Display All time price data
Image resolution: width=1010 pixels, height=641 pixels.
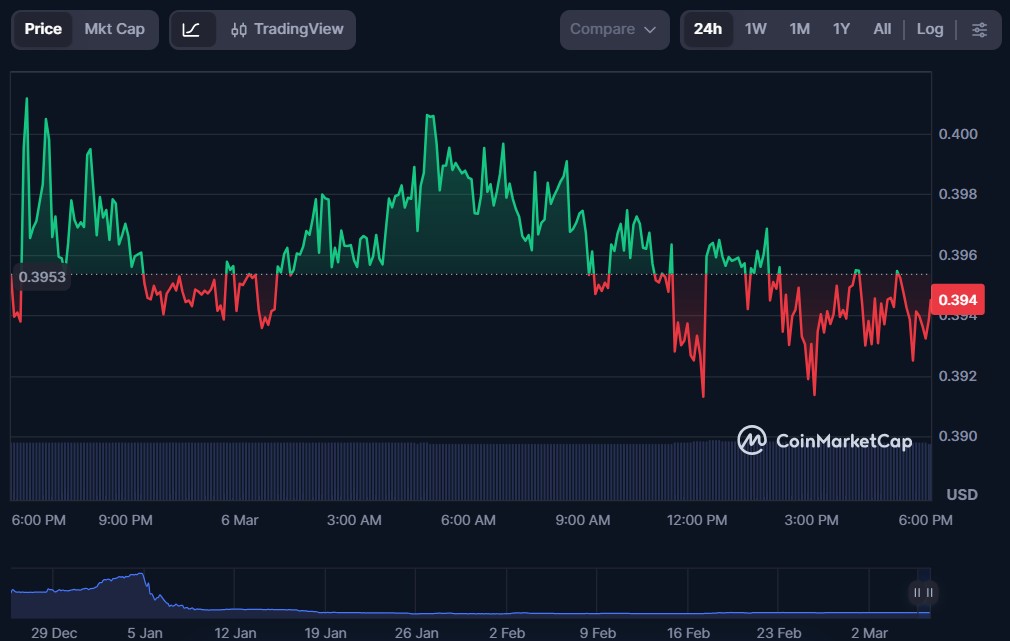pyautogui.click(x=881, y=29)
